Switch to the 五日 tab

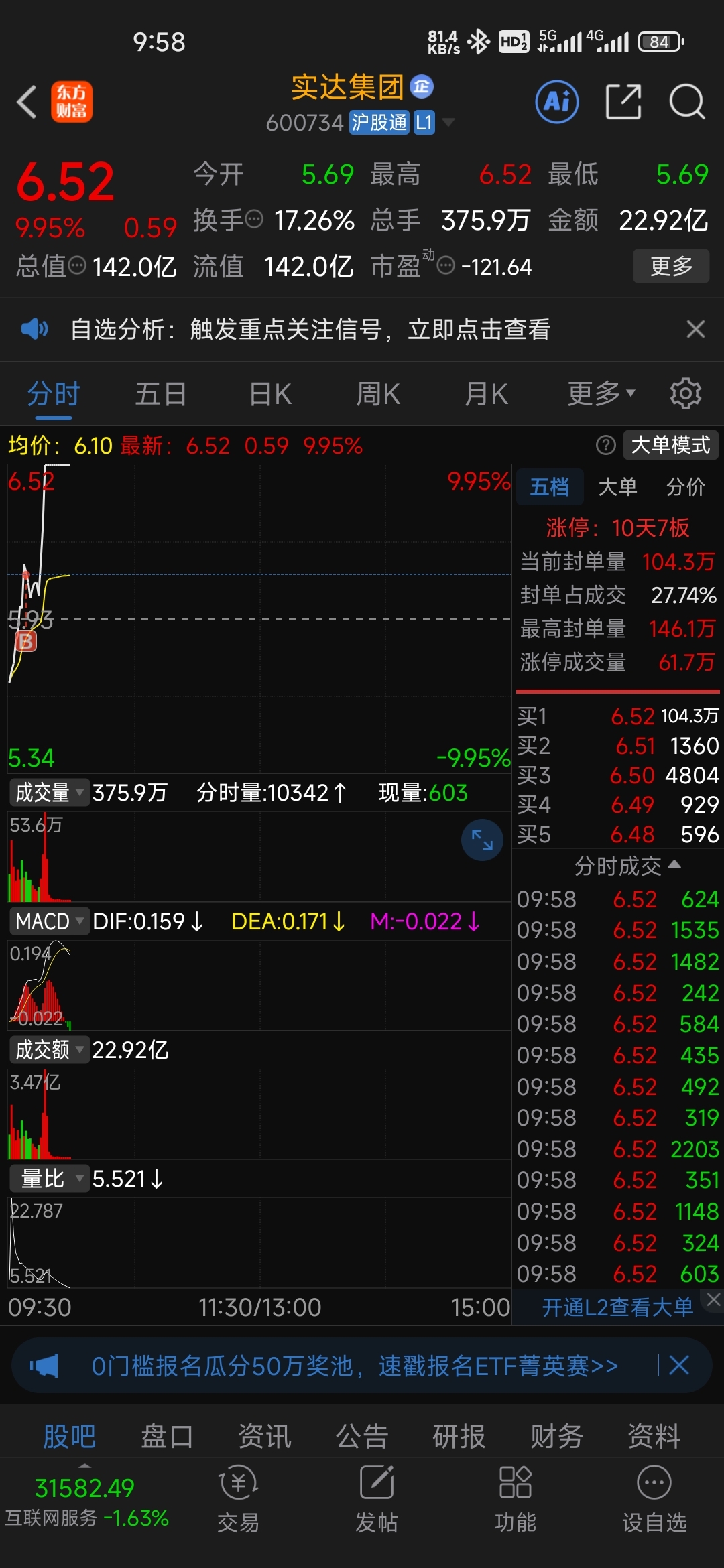[161, 393]
